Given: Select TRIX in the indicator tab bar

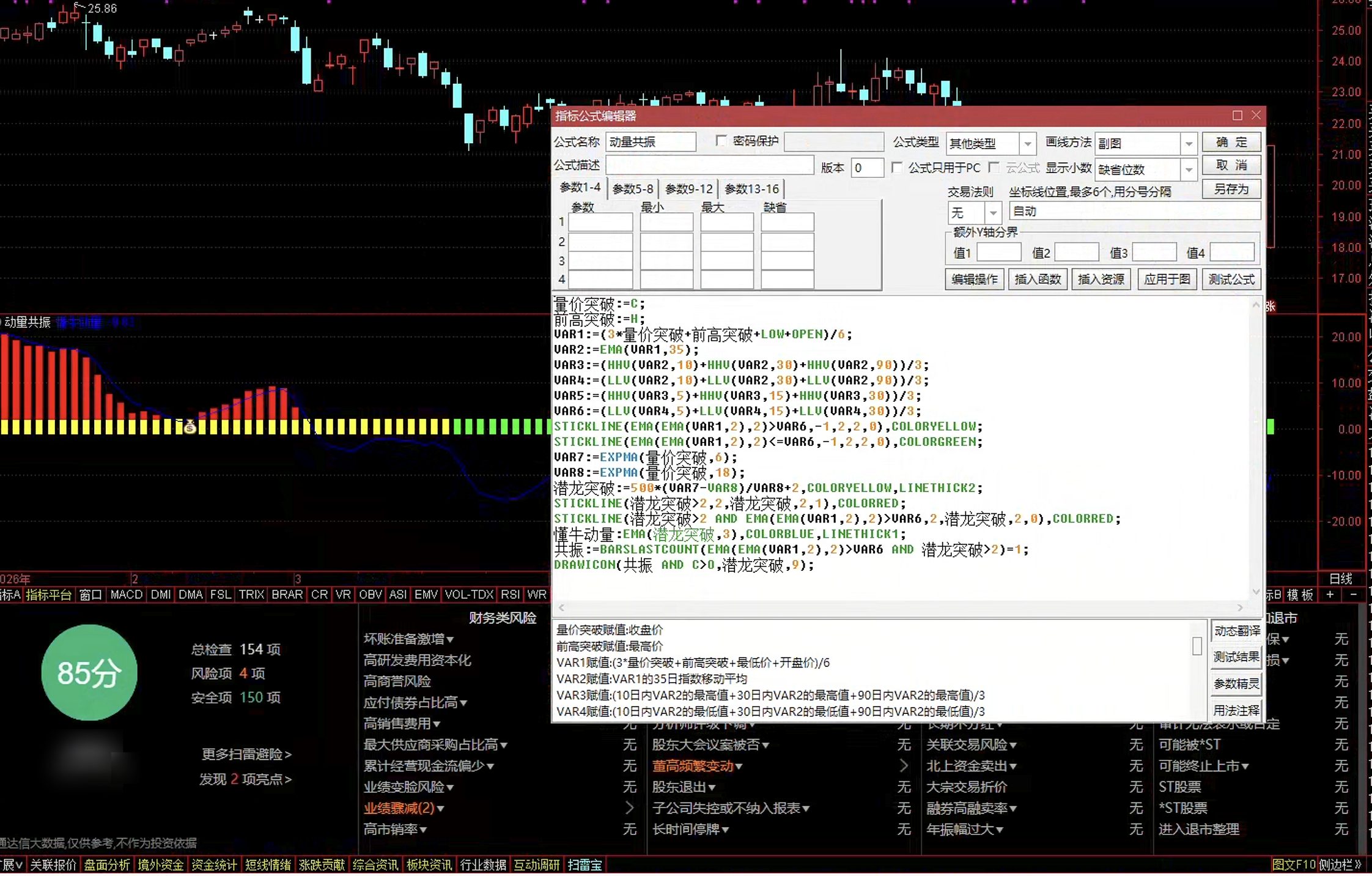Looking at the screenshot, I should click(251, 595).
